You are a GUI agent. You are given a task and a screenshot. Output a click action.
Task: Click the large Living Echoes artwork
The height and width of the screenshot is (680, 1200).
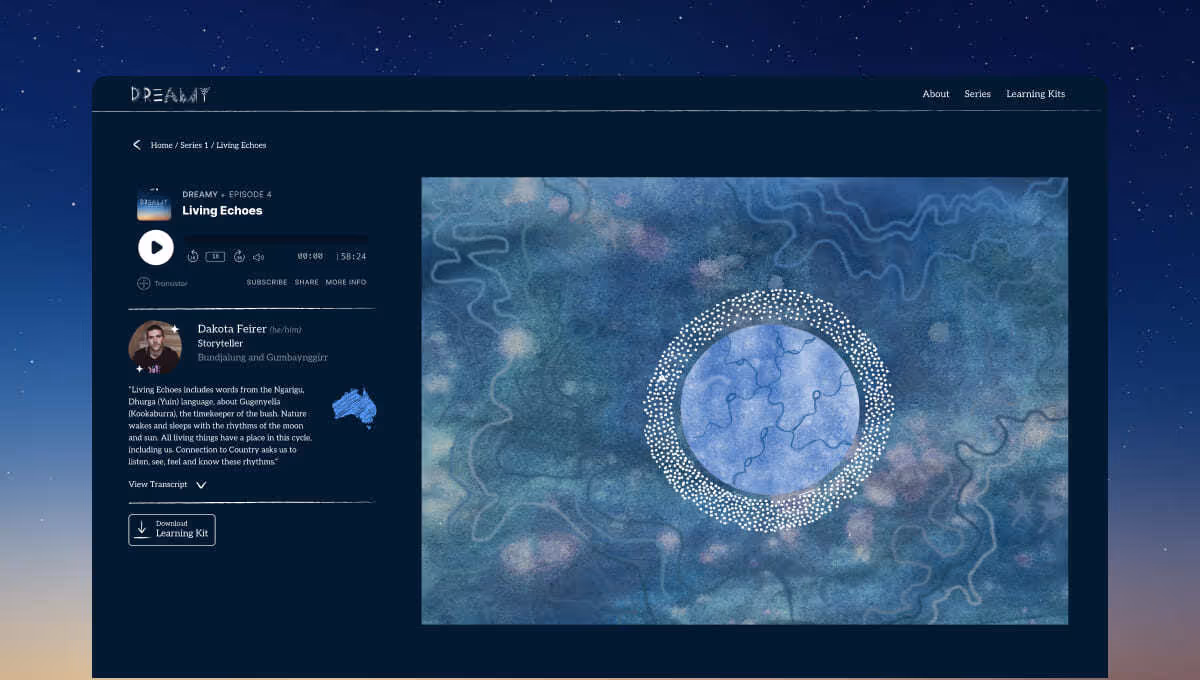[745, 401]
